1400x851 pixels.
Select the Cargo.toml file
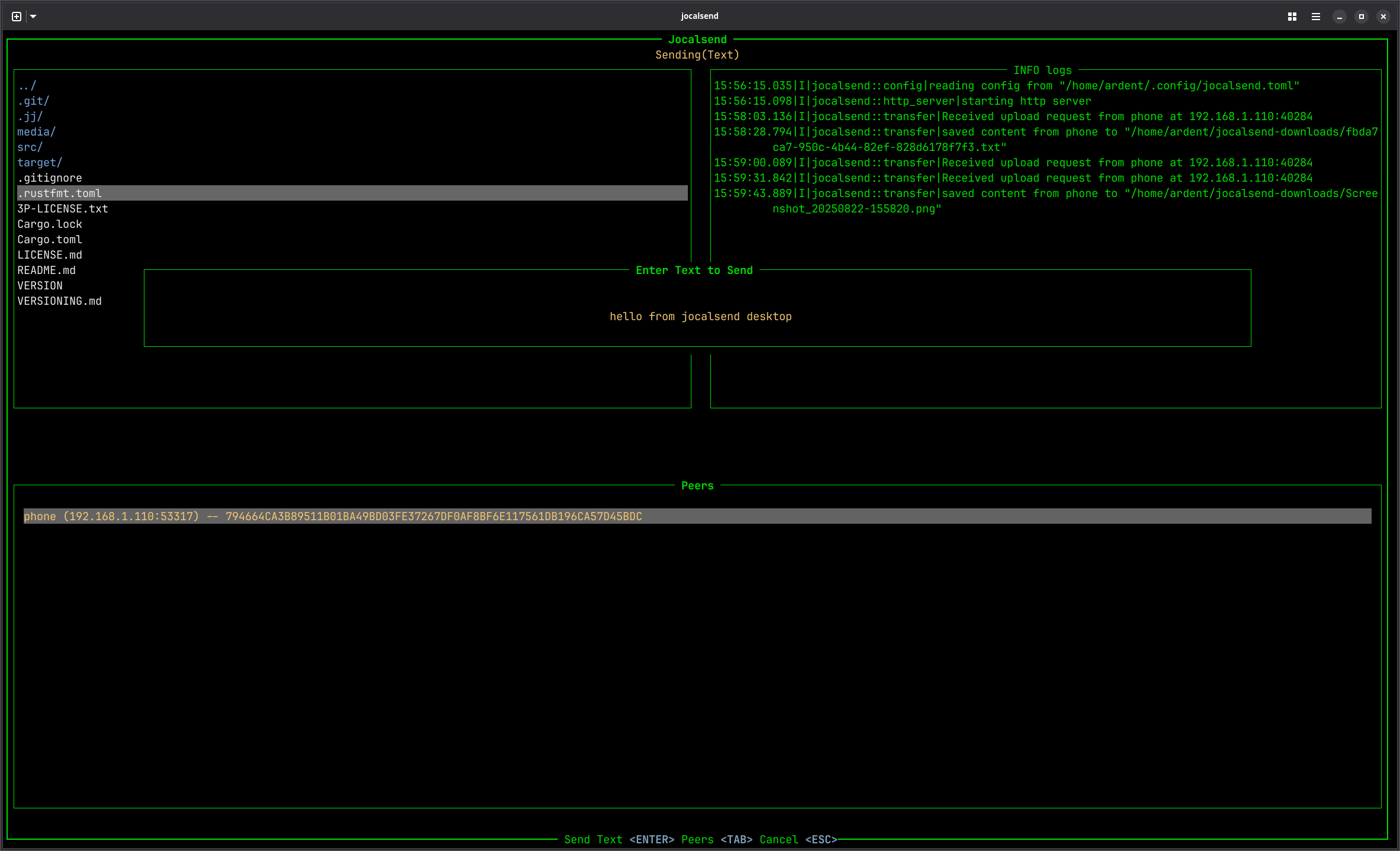(x=50, y=240)
